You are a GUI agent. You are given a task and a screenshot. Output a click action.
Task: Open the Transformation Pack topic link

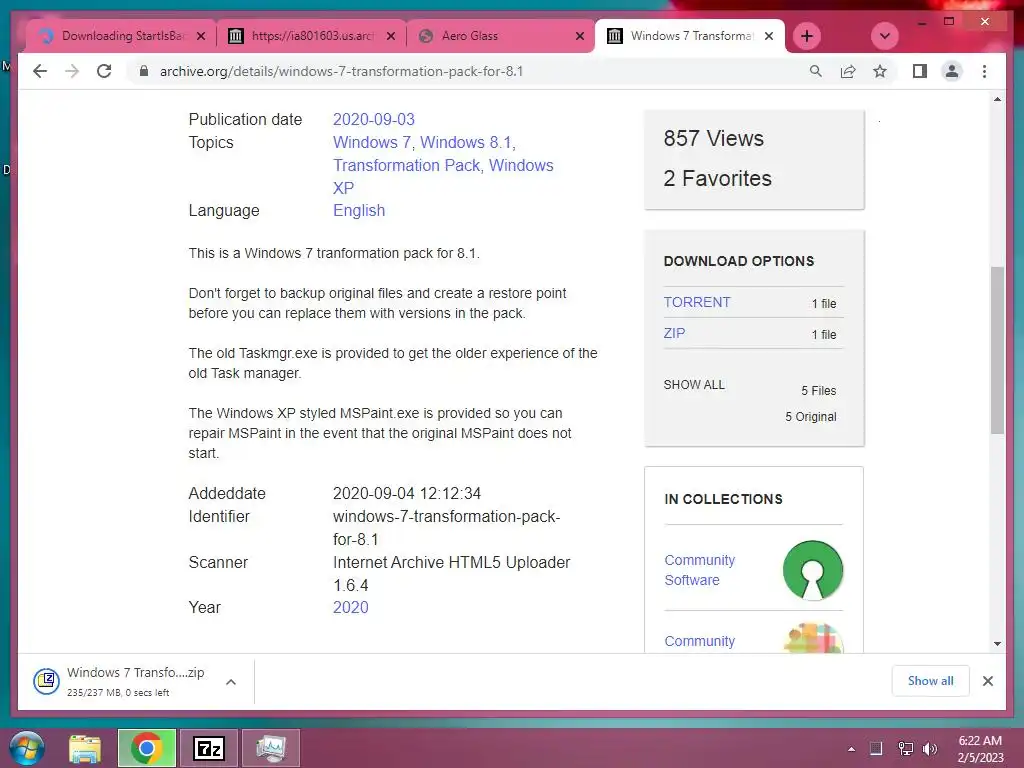pos(406,165)
